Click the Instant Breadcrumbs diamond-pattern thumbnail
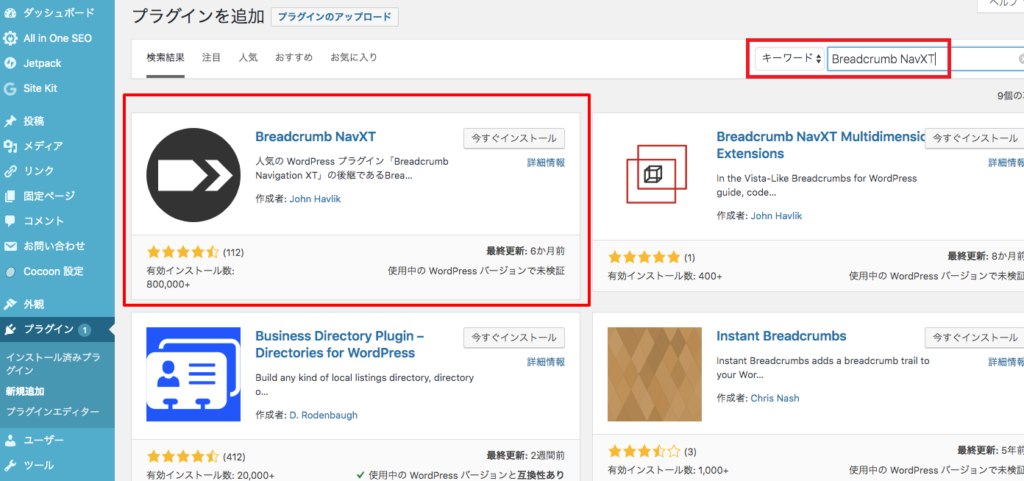 click(654, 374)
